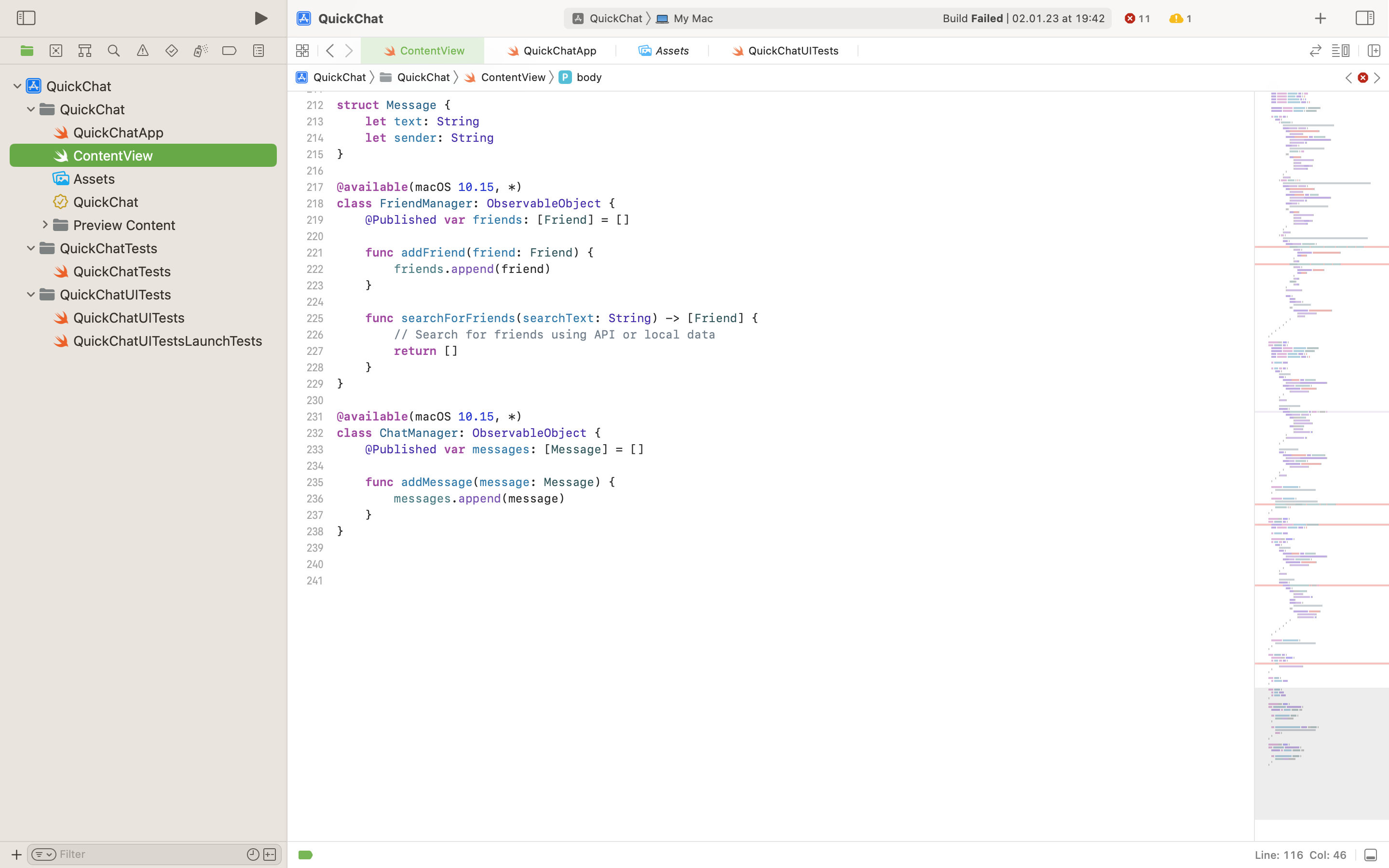Collapse the QuickChatTests group

coord(31,248)
